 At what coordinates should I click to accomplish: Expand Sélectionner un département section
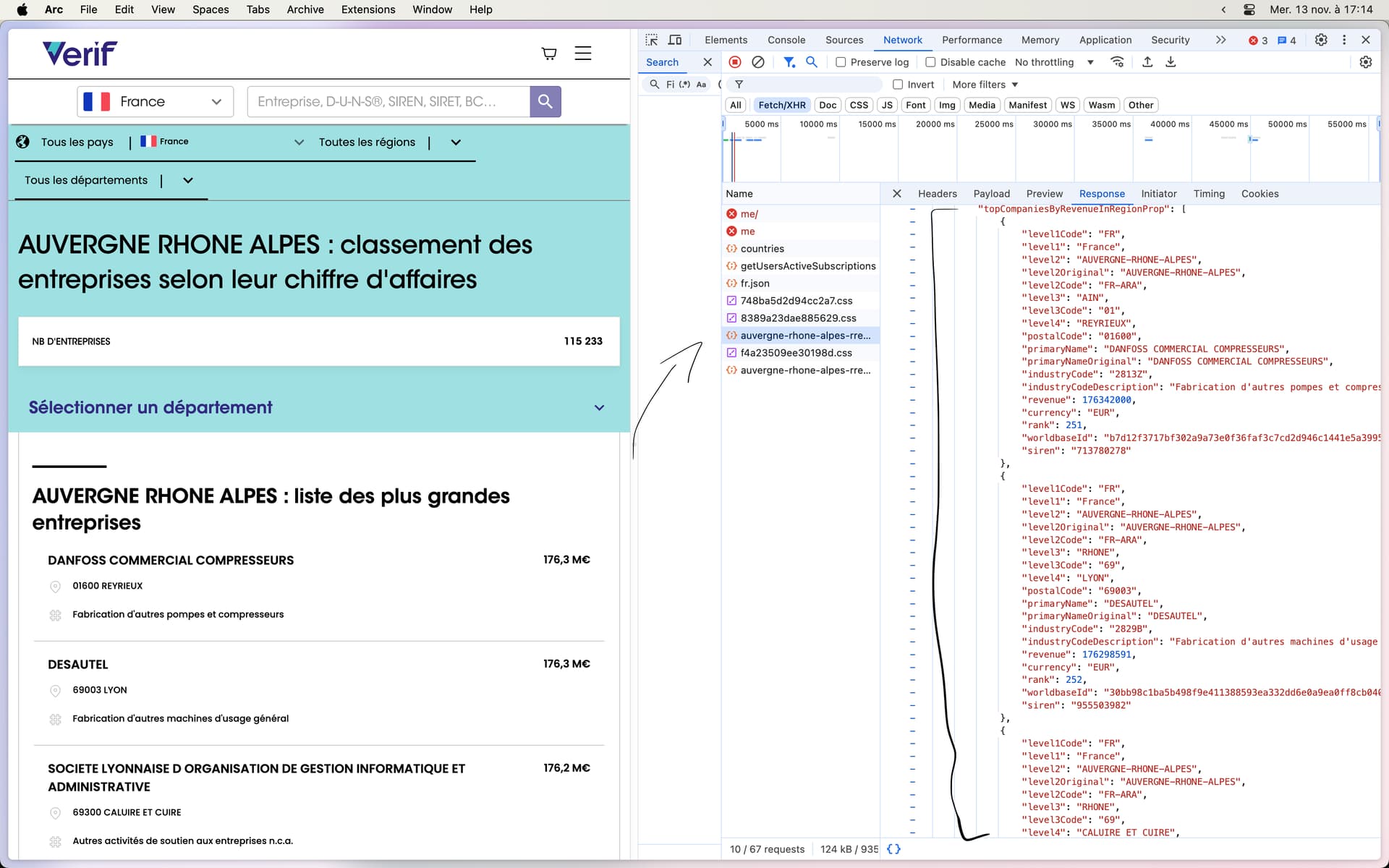coord(599,408)
